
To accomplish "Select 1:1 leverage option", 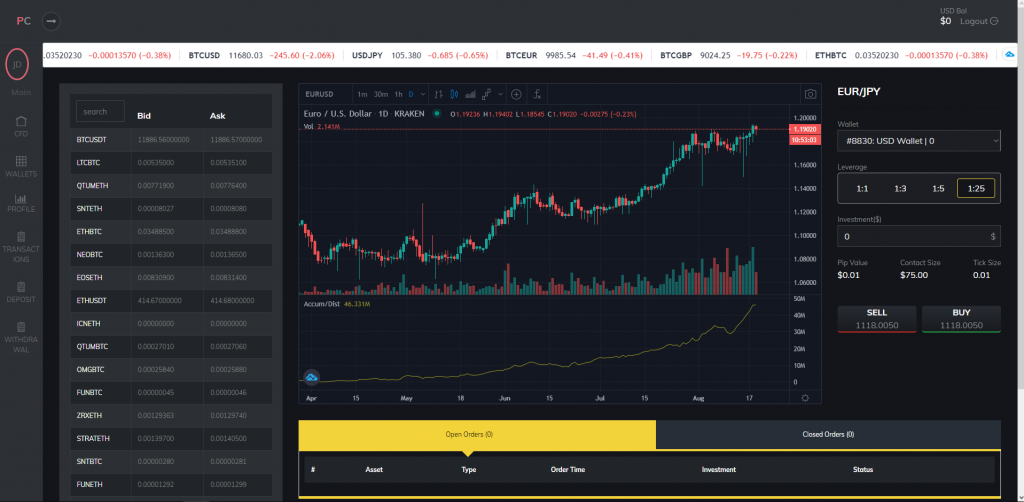I will click(862, 188).
